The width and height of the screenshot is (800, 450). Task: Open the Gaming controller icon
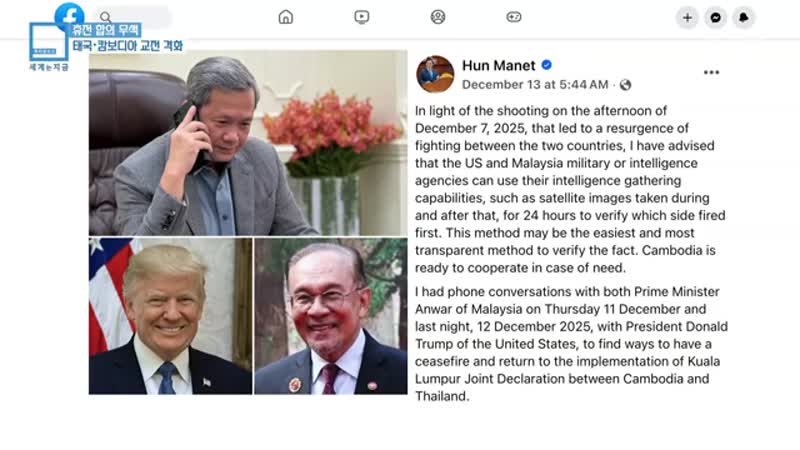point(514,17)
